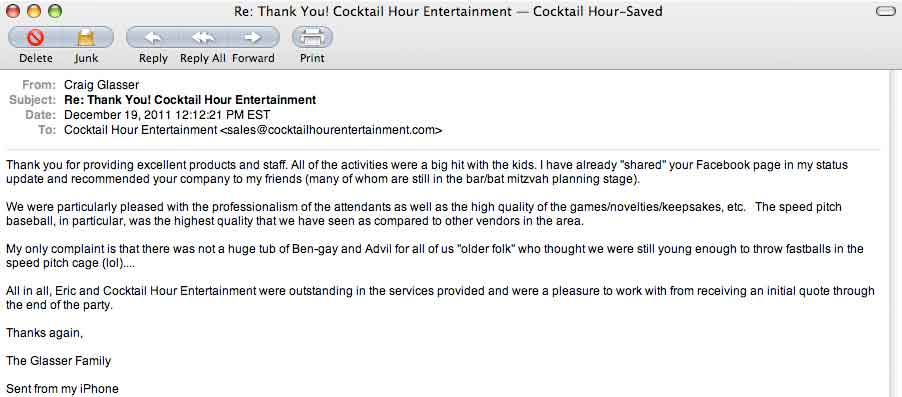The image size is (902, 397).
Task: Click the 'Sent from my iPhone' signature line
Action: click(x=62, y=389)
